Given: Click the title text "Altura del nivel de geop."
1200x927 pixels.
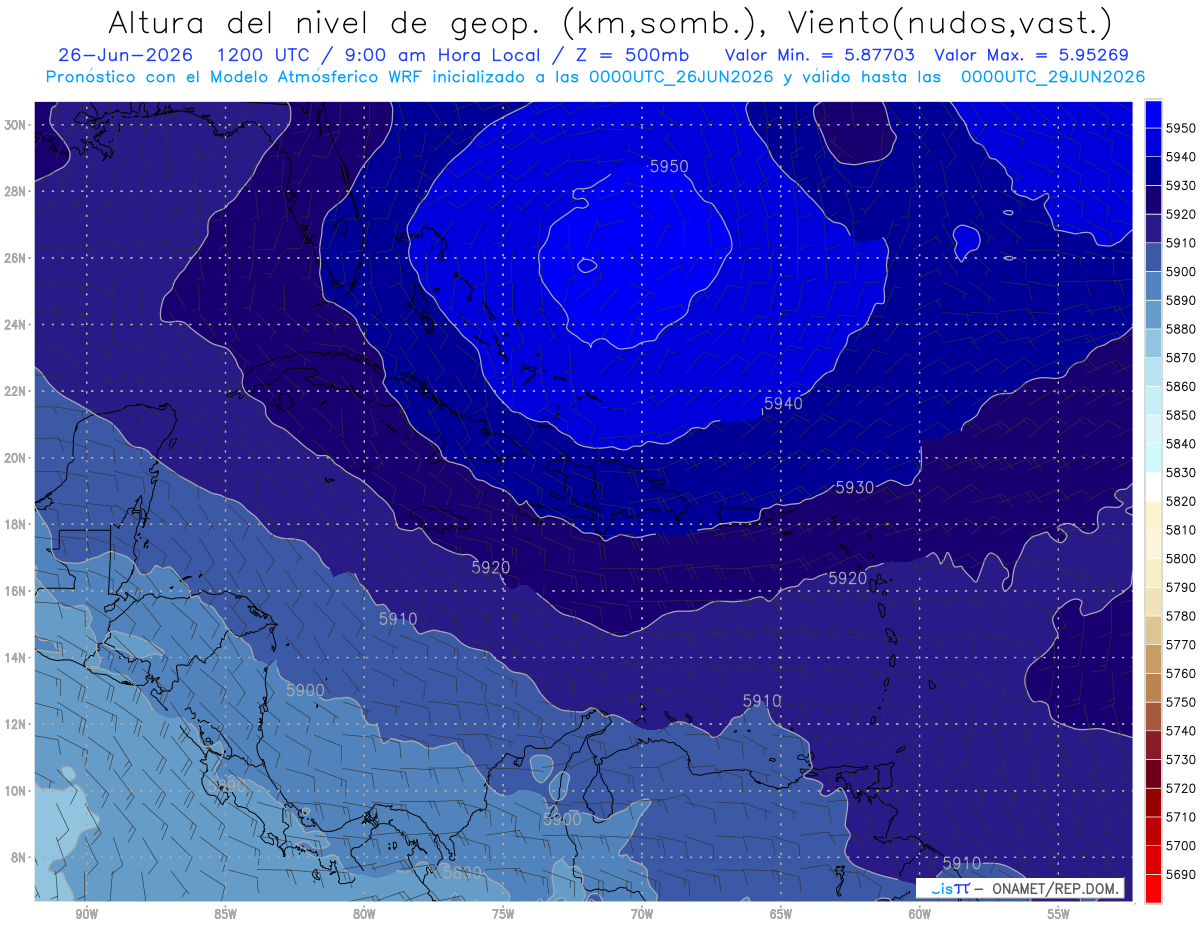Looking at the screenshot, I should click(323, 22).
